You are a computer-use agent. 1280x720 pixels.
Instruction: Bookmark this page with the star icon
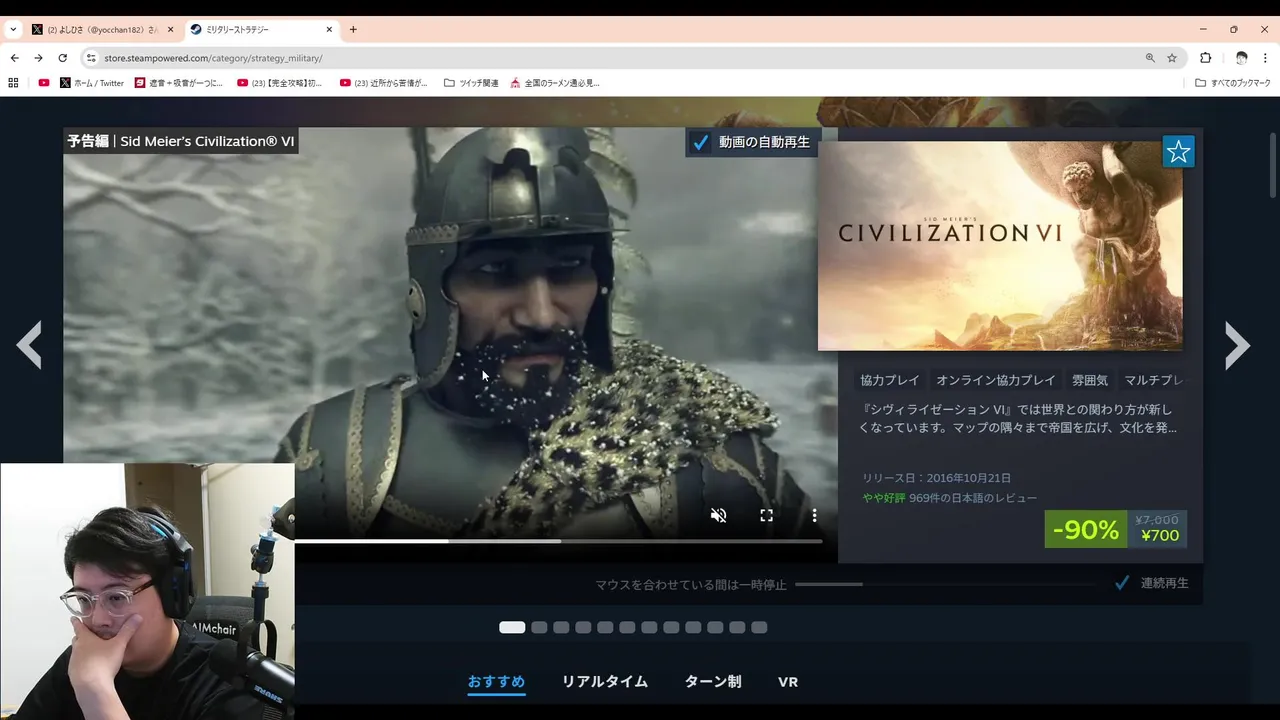[1172, 58]
